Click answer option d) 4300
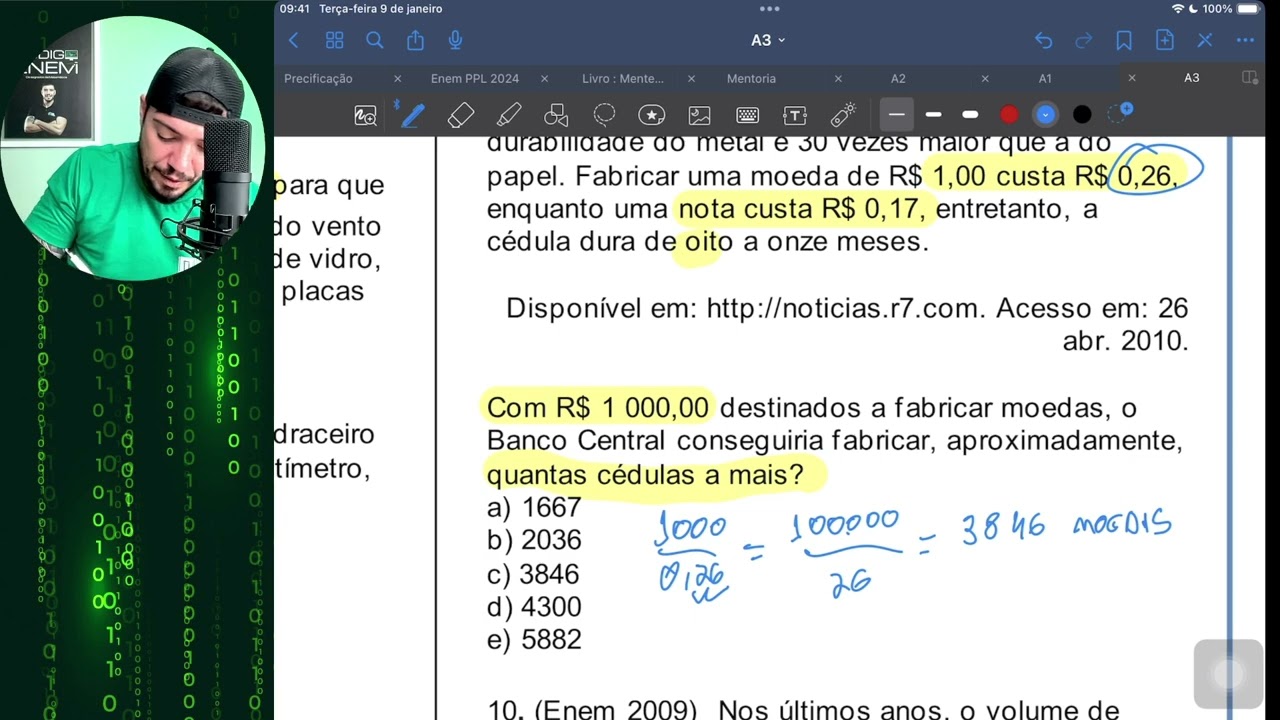 tap(534, 607)
